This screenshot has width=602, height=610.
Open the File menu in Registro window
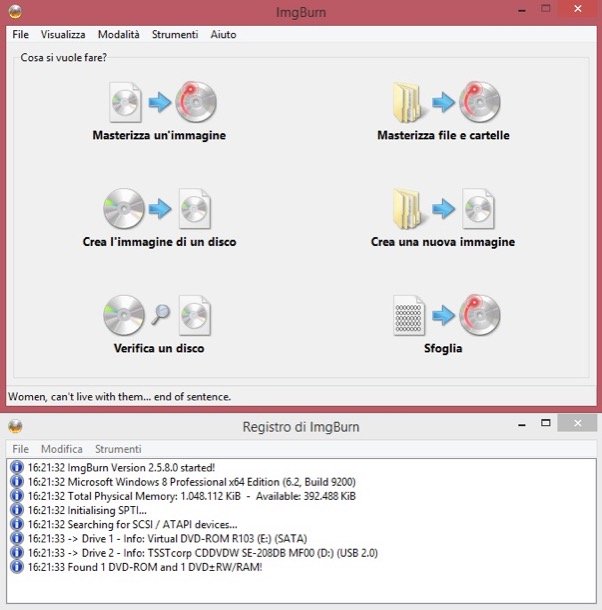pyautogui.click(x=20, y=449)
